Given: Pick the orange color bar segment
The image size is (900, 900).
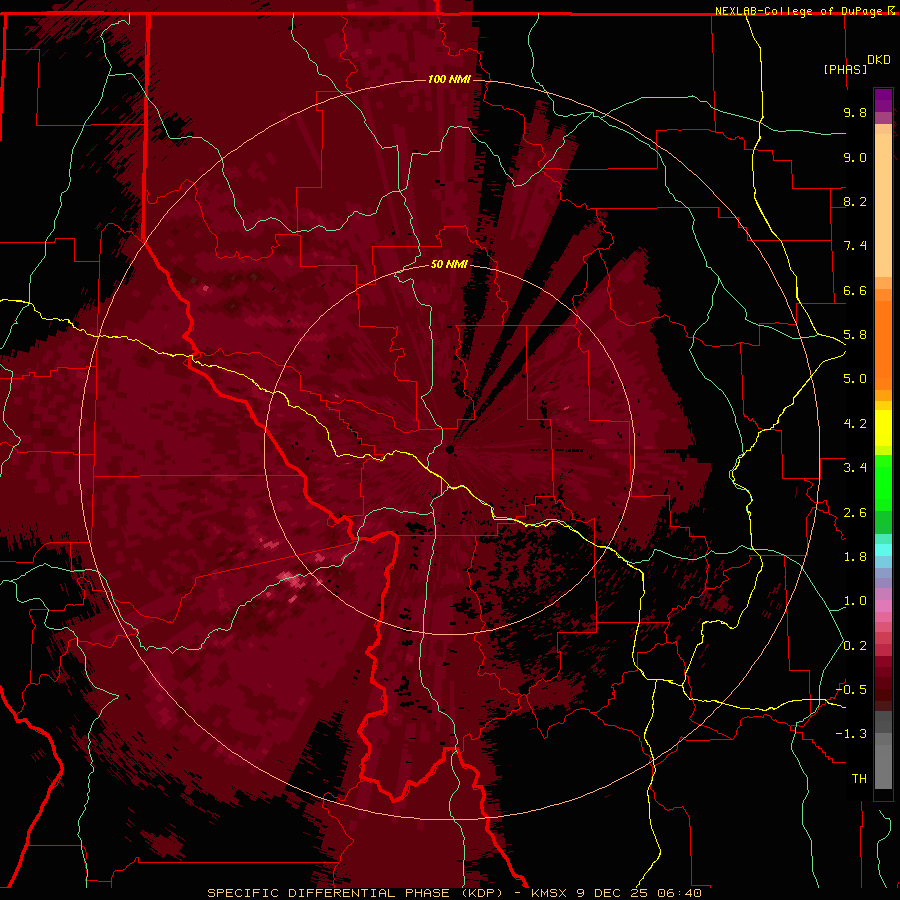Looking at the screenshot, I should tap(883, 344).
